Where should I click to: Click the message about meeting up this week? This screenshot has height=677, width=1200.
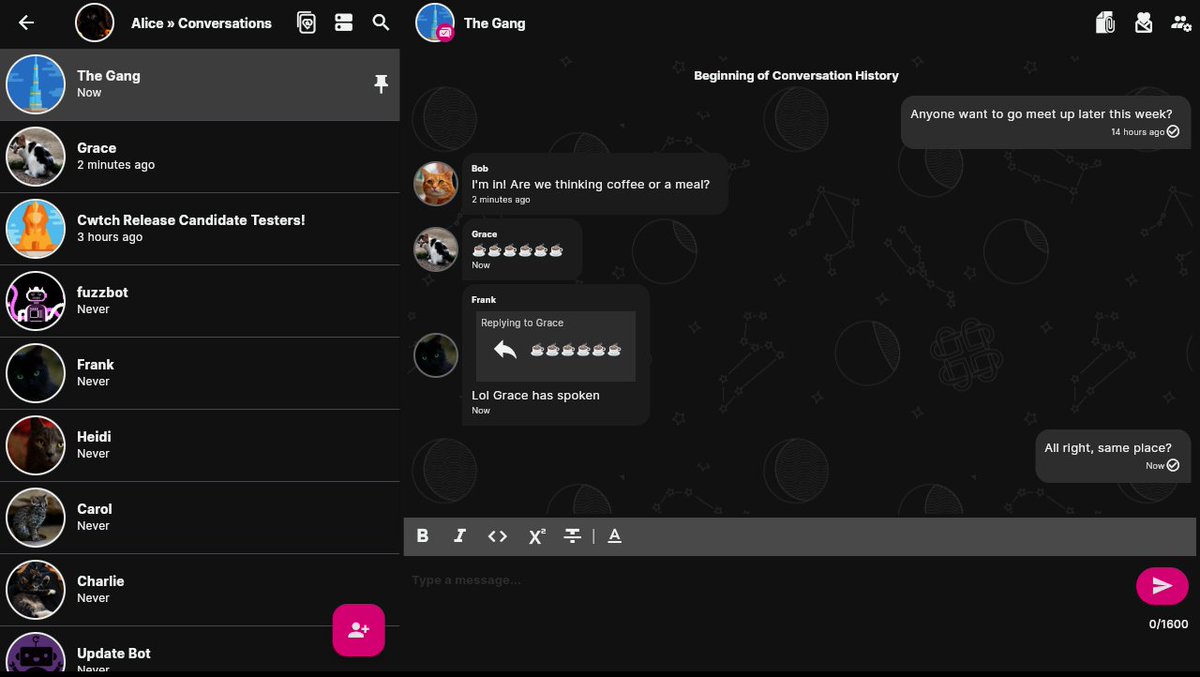click(1045, 122)
